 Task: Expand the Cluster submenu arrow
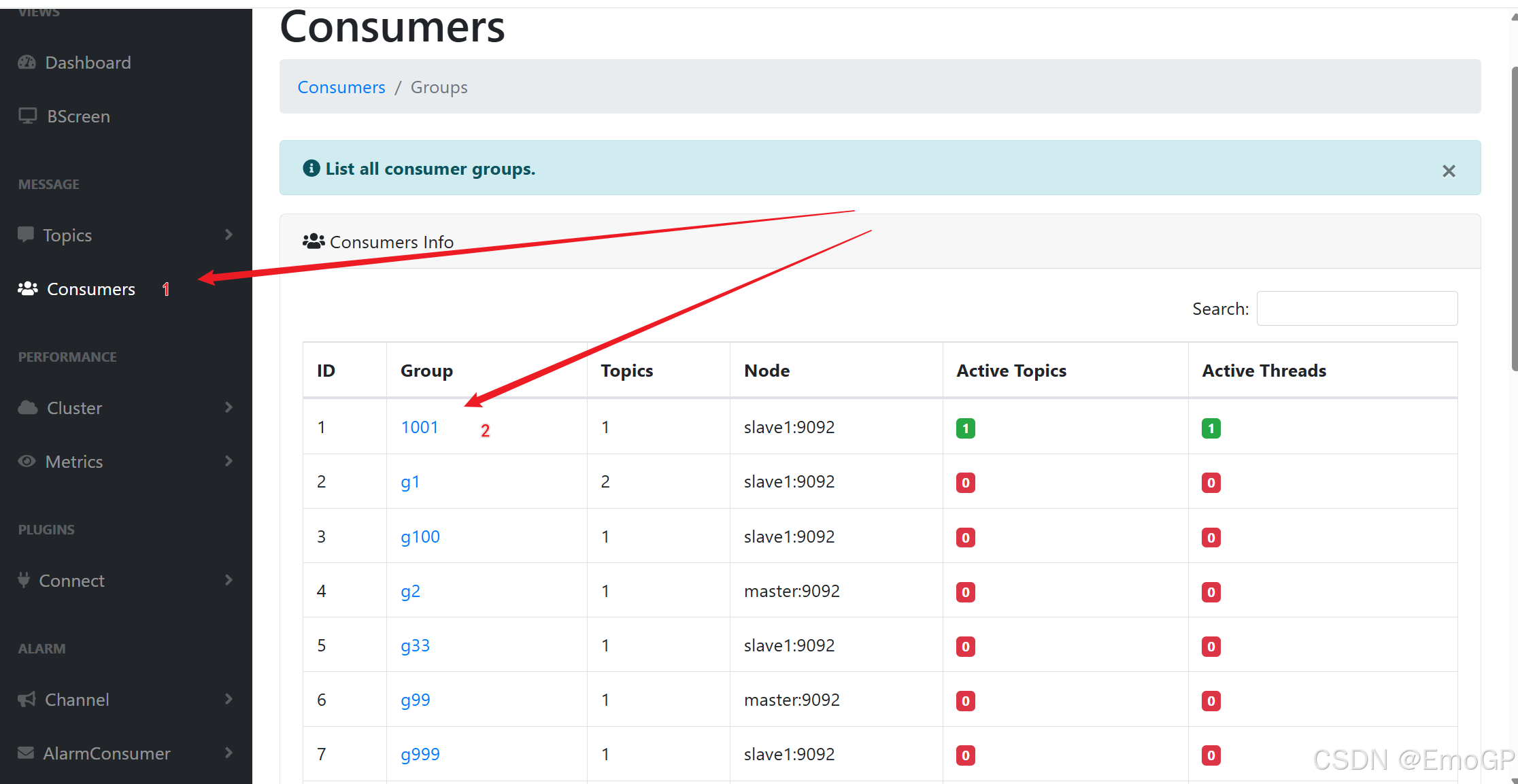point(229,407)
